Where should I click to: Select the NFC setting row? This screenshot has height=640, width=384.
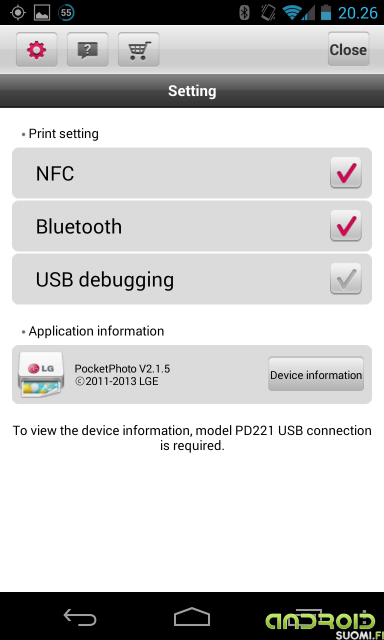click(192, 173)
